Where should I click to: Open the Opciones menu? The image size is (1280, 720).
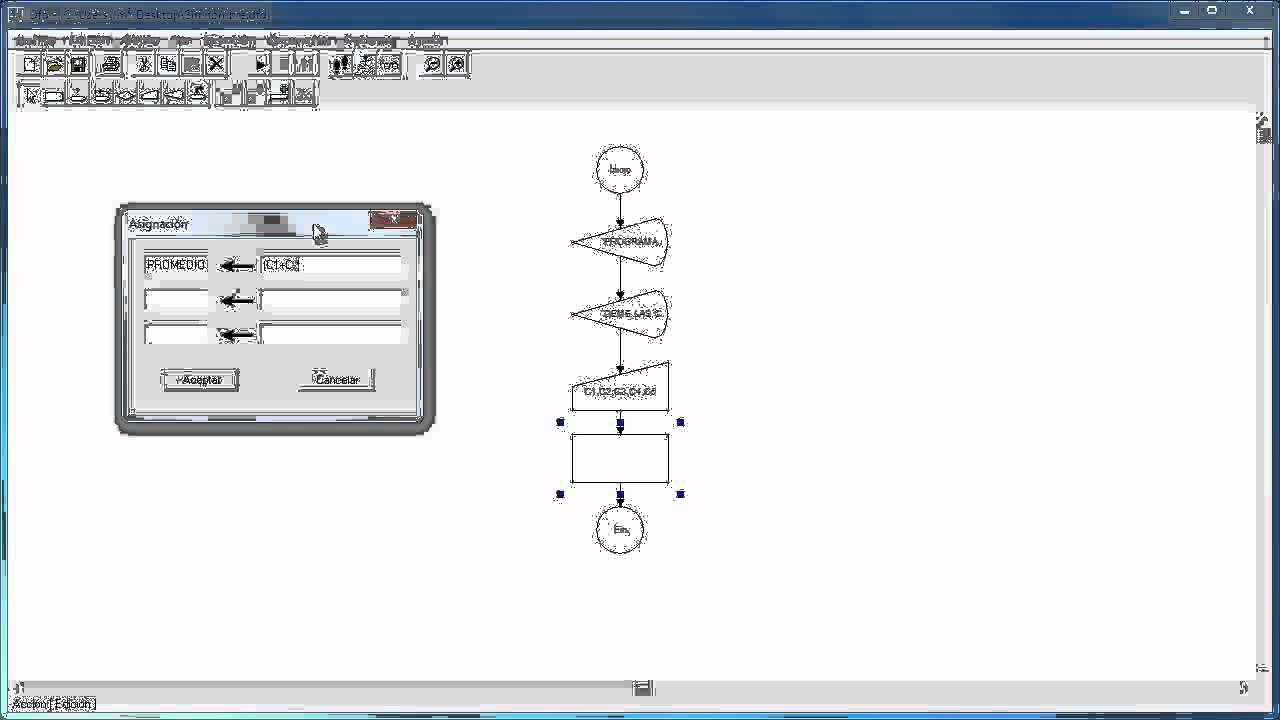(370, 41)
